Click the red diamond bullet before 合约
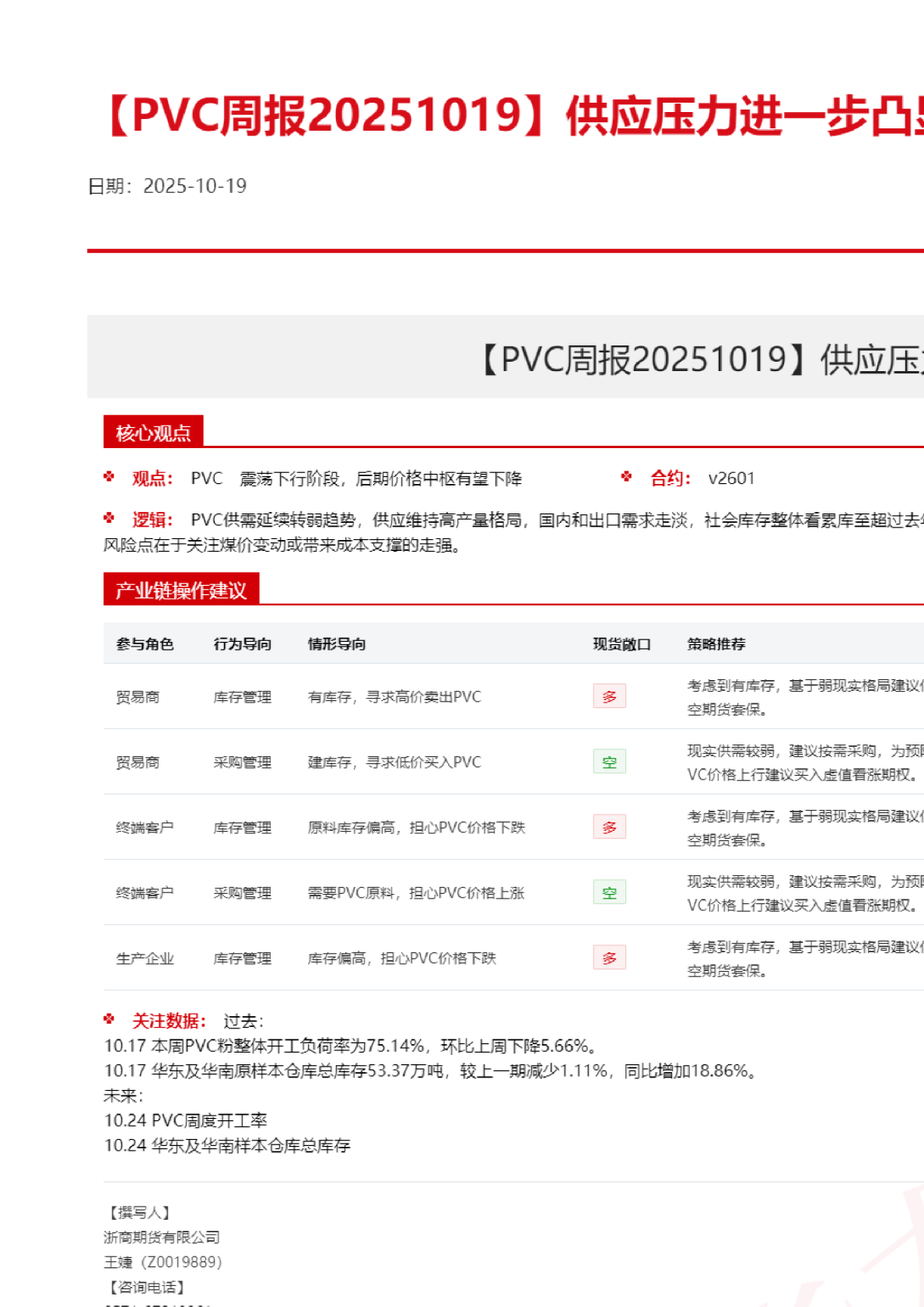The image size is (924, 1307). click(x=627, y=477)
